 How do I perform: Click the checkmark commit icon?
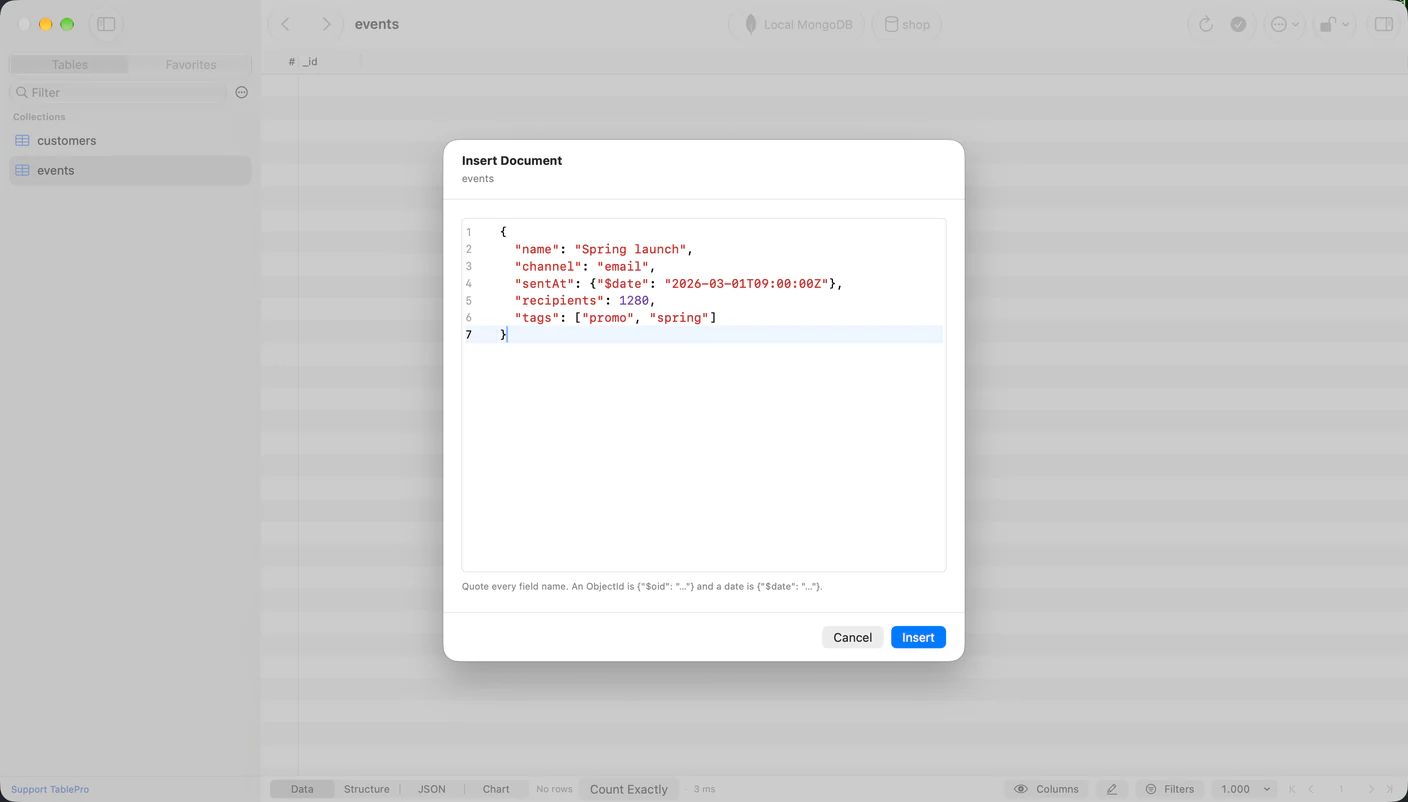pos(1238,24)
